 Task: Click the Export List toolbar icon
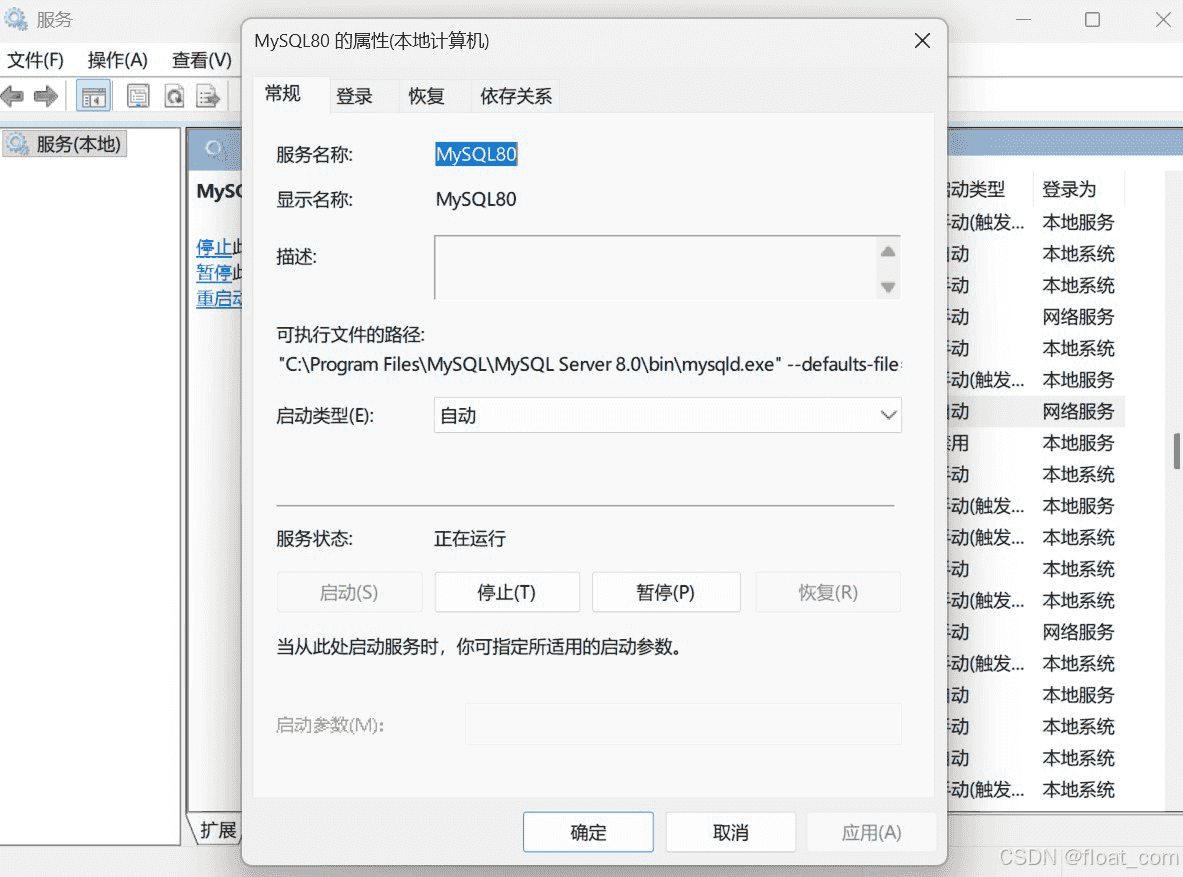click(207, 96)
